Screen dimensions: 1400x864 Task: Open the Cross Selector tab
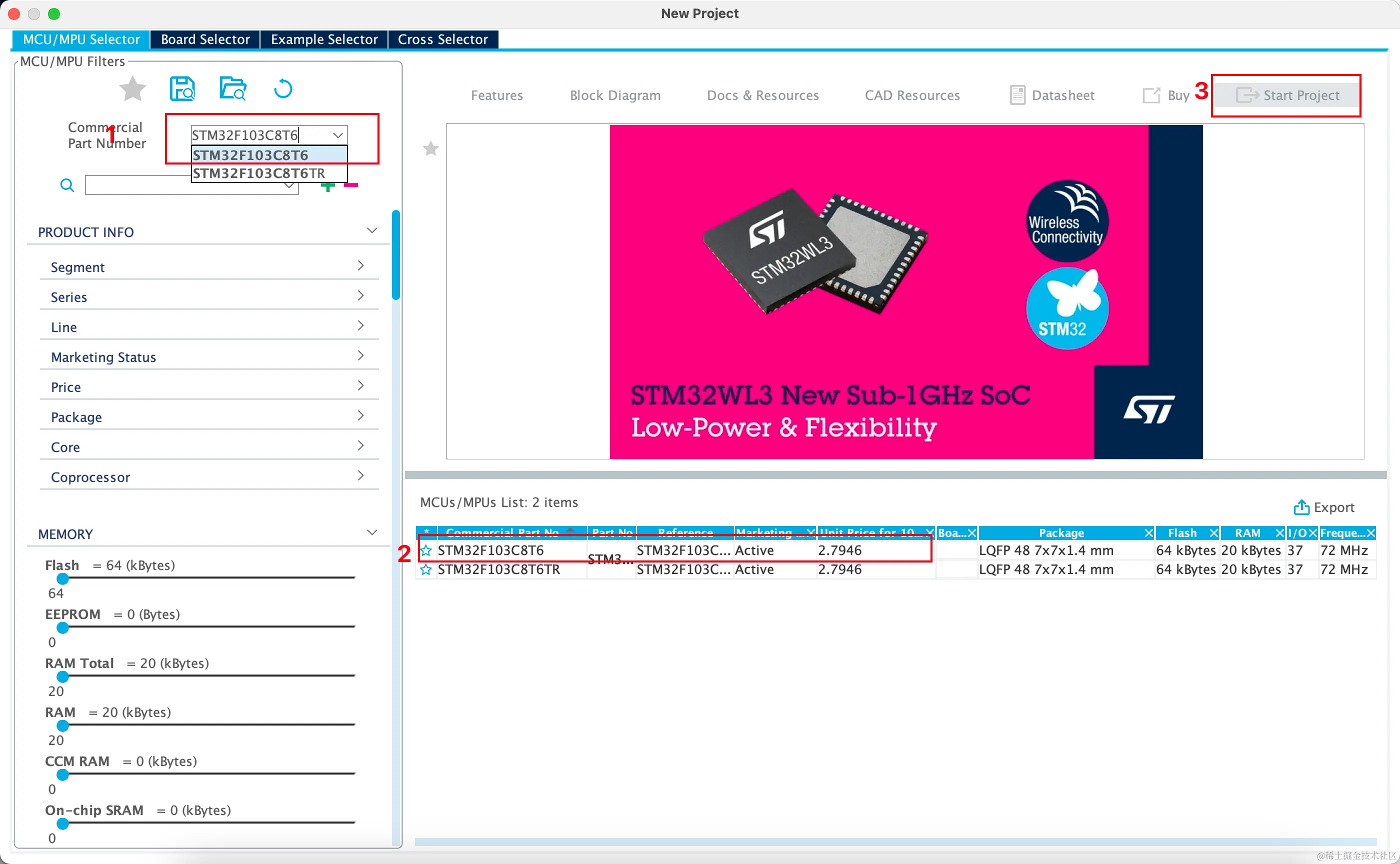click(443, 39)
